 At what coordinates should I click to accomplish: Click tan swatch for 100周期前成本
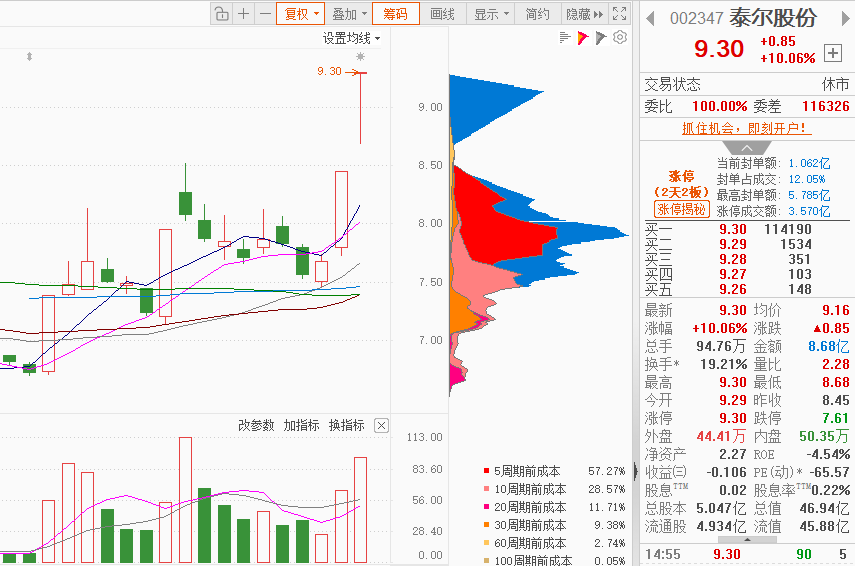click(x=486, y=560)
